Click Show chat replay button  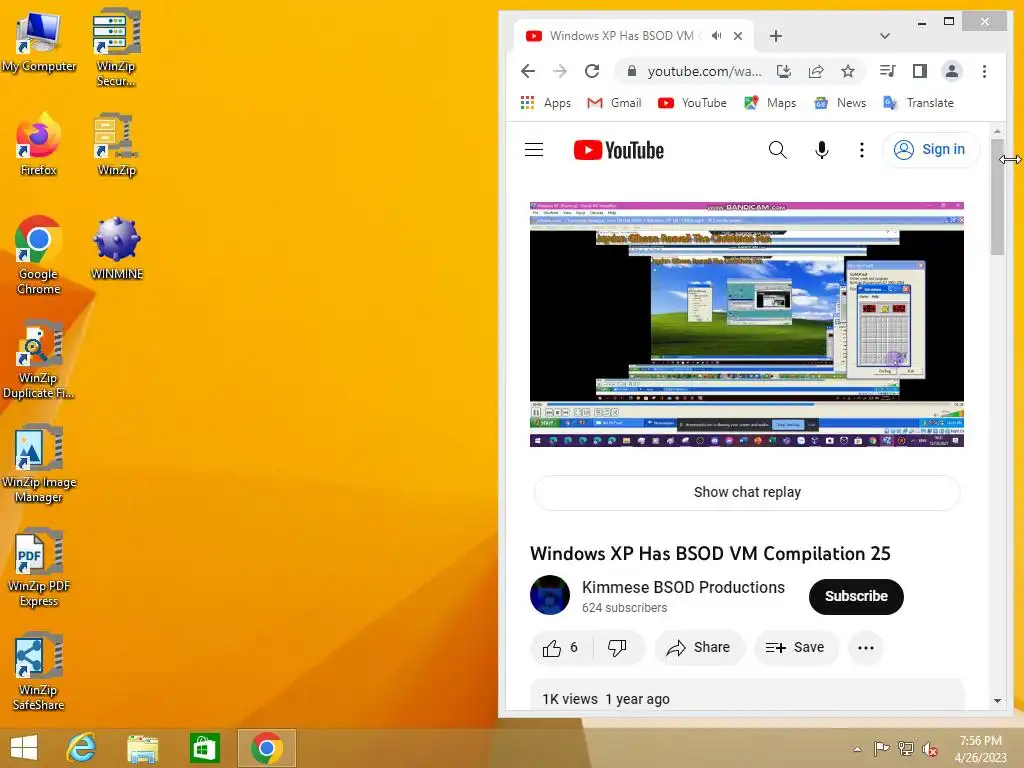(747, 492)
